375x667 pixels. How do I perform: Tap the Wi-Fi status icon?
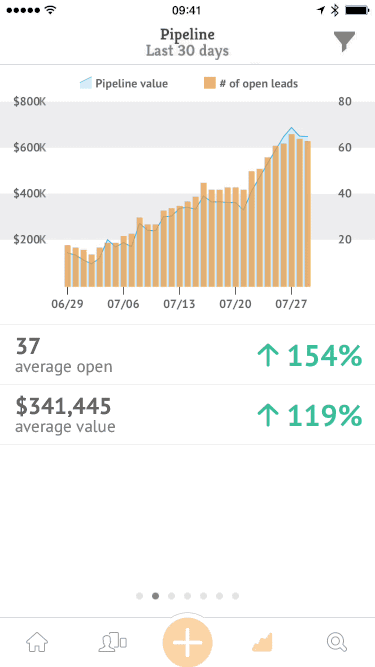pos(51,10)
